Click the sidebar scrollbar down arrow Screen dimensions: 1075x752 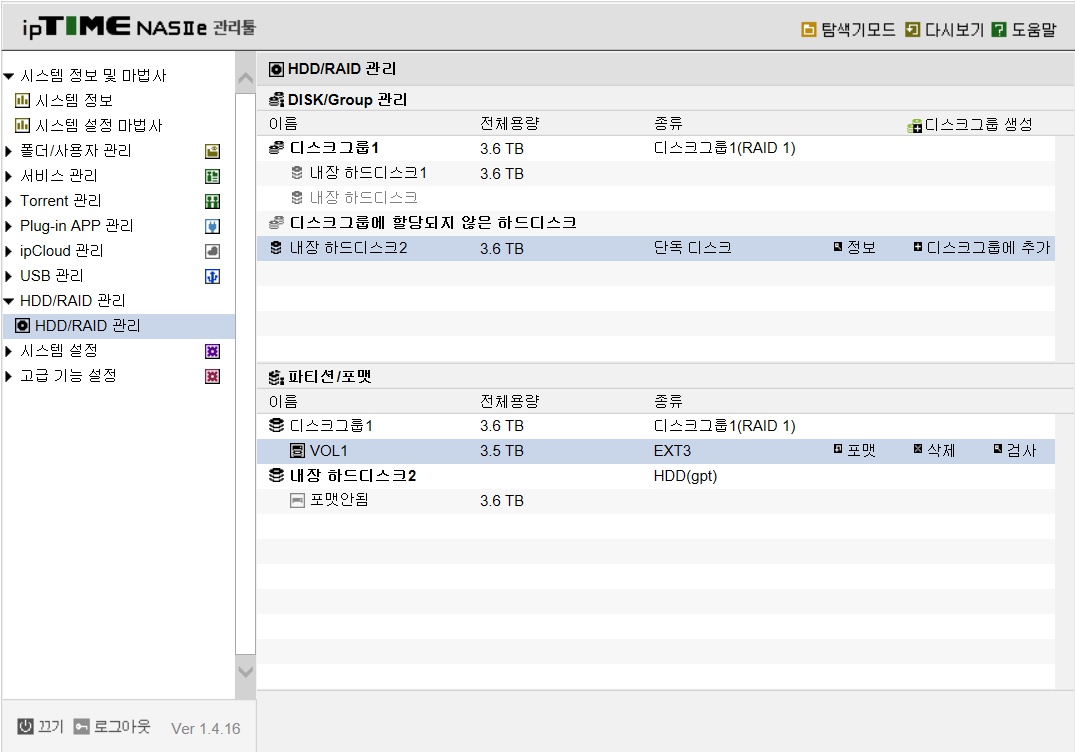(245, 672)
